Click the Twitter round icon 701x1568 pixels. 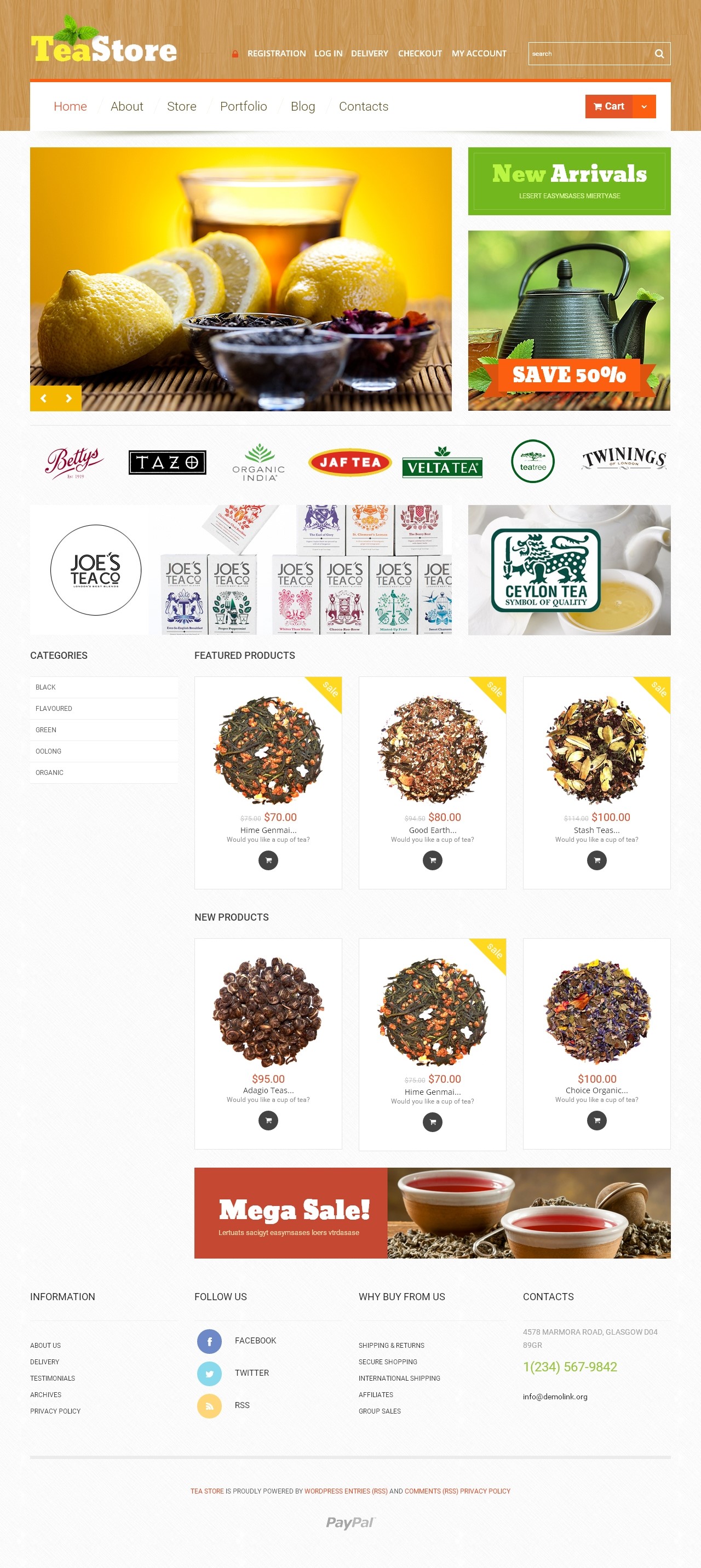(x=209, y=1373)
